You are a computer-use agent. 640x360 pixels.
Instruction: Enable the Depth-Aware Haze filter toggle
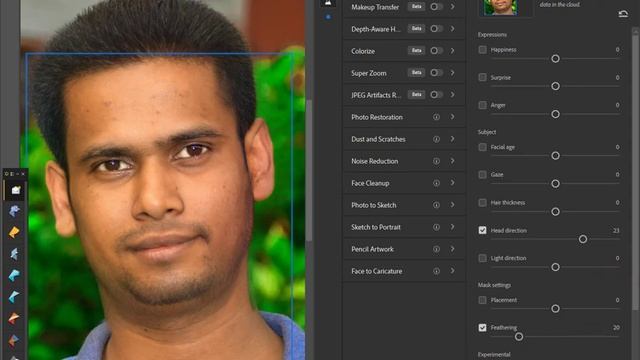[436, 29]
